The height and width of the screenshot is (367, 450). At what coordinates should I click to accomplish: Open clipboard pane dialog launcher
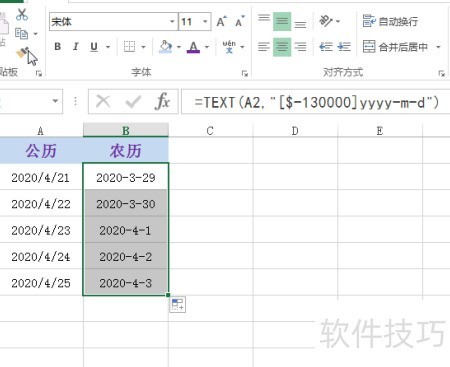click(x=39, y=73)
